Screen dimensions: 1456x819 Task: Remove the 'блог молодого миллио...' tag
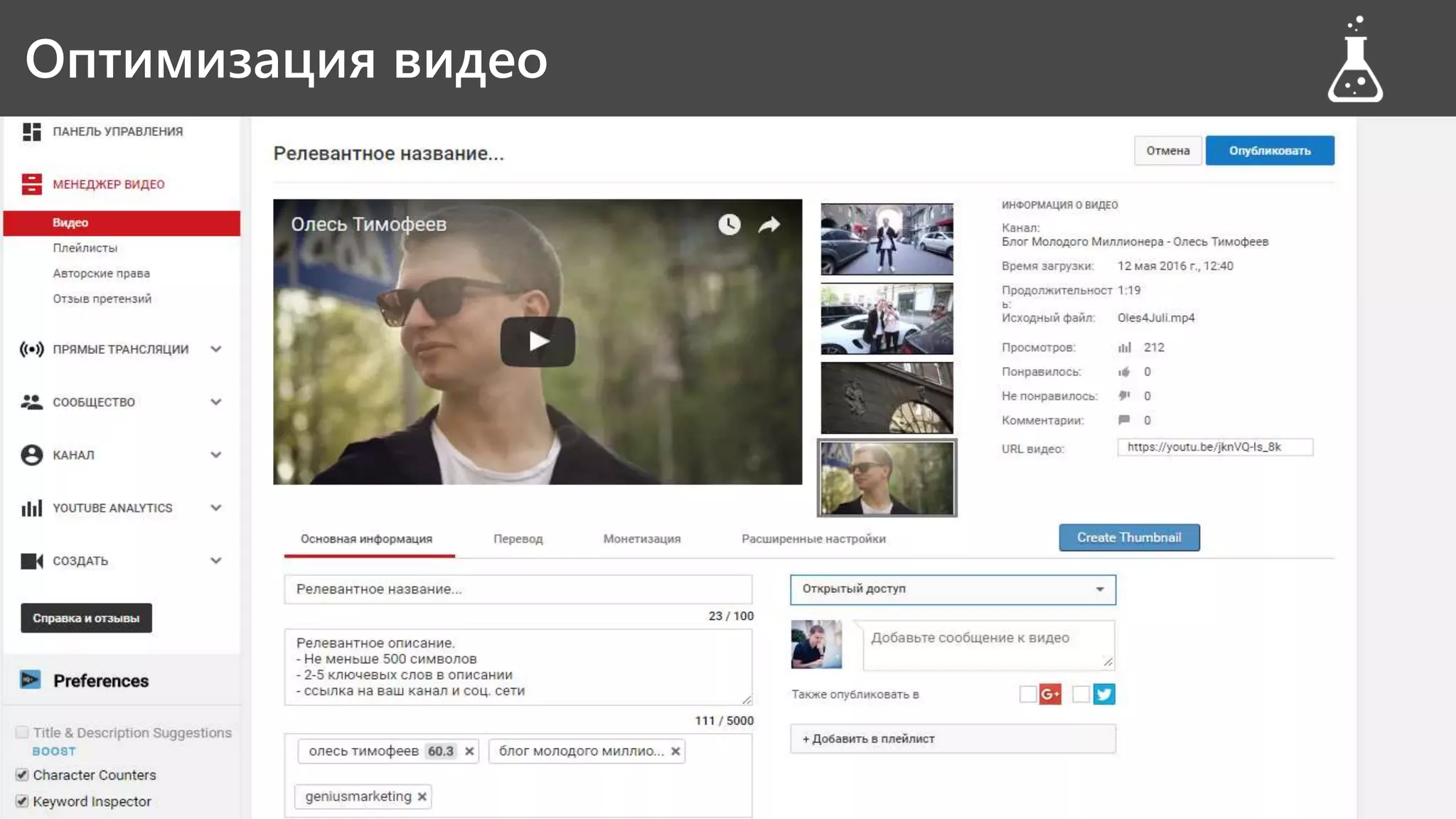(675, 751)
